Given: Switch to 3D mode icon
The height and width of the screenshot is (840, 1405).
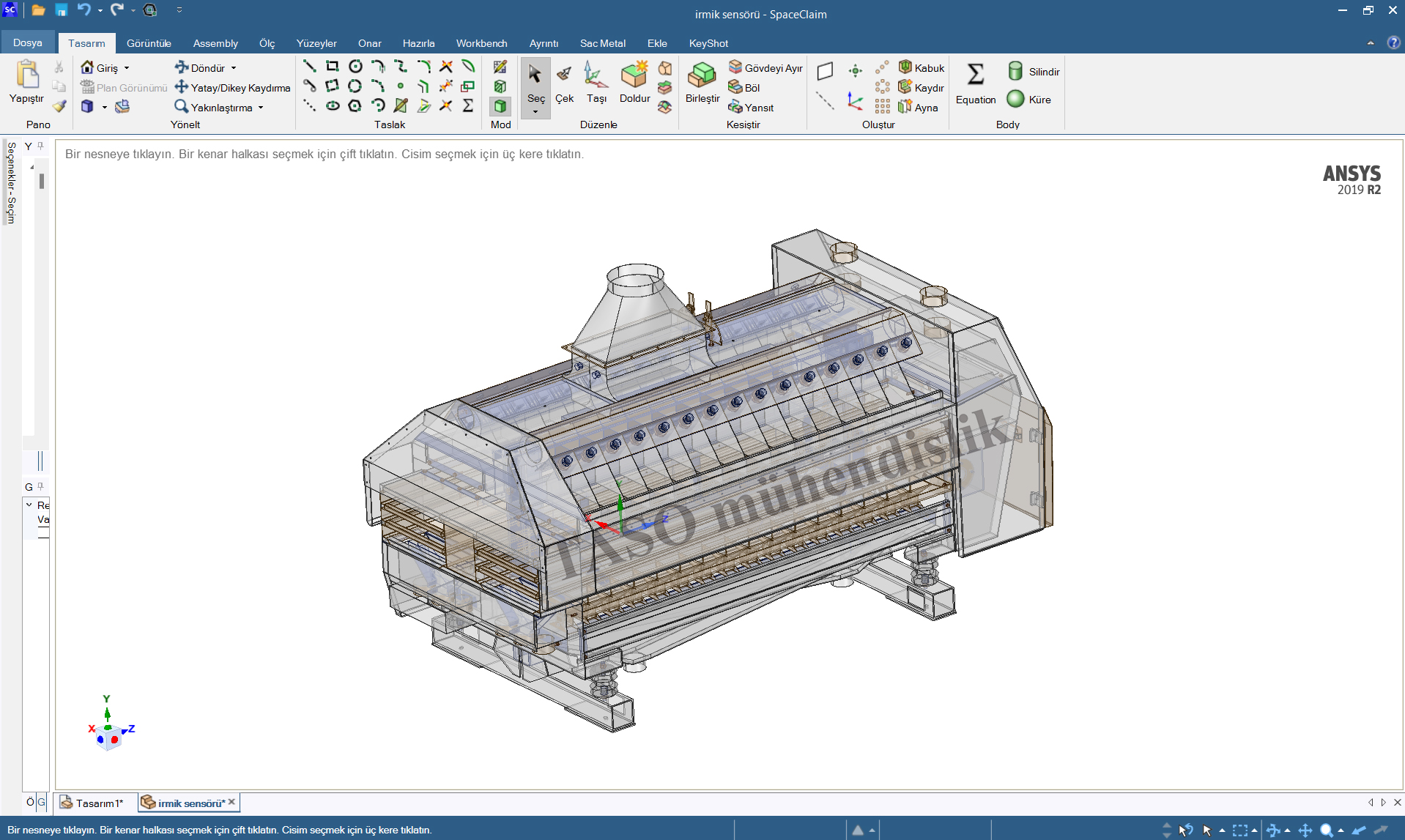Looking at the screenshot, I should 500,106.
